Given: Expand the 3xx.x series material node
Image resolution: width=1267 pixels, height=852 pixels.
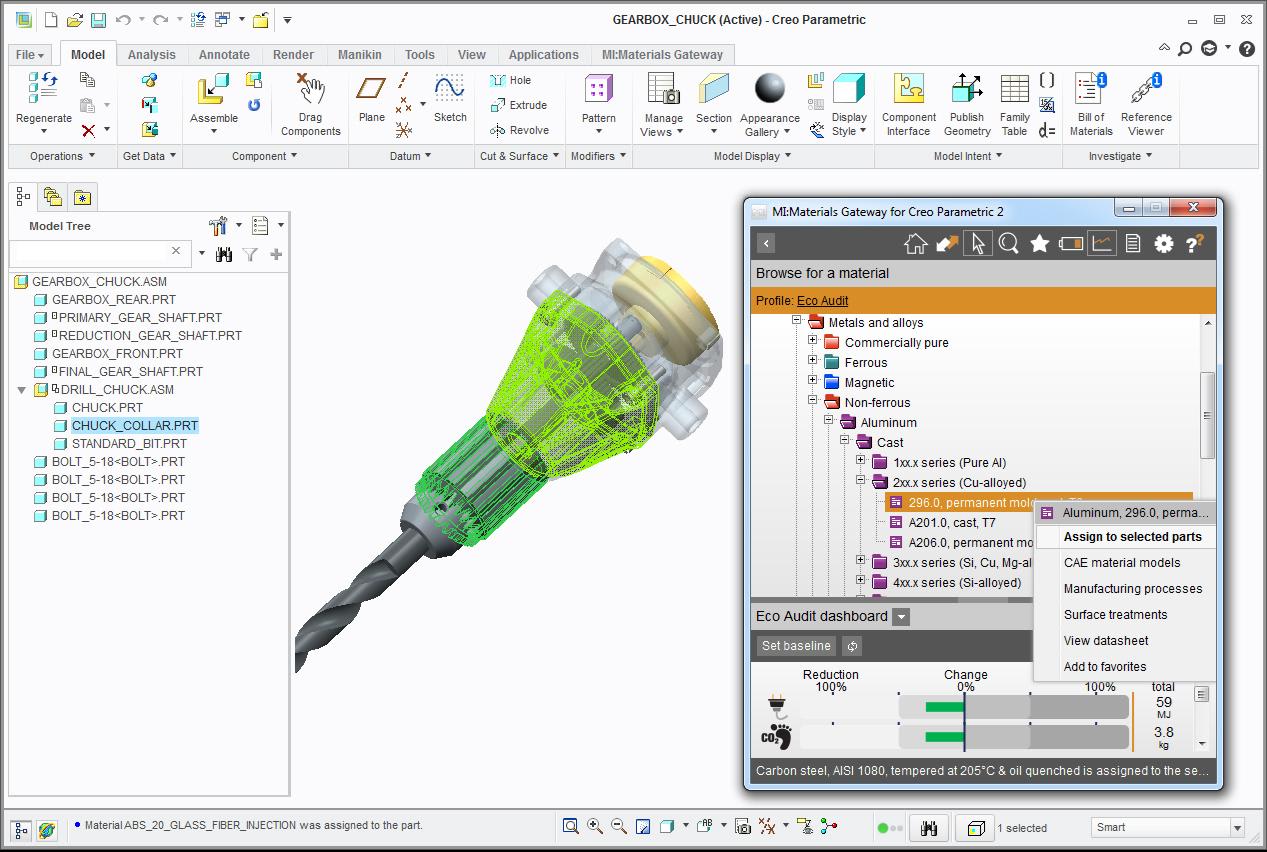Looking at the screenshot, I should tap(860, 562).
